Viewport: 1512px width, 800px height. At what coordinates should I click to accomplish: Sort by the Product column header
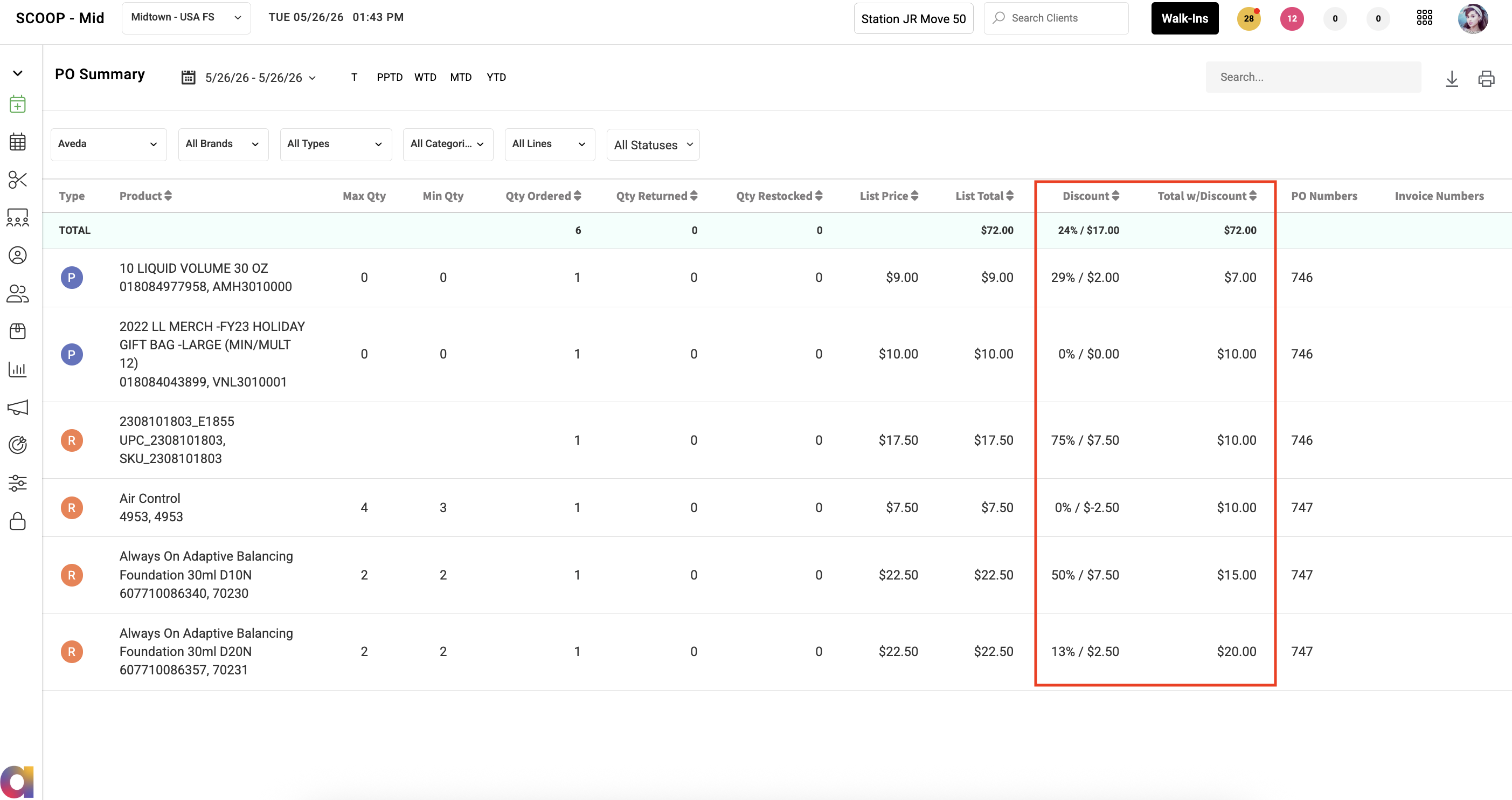[145, 196]
